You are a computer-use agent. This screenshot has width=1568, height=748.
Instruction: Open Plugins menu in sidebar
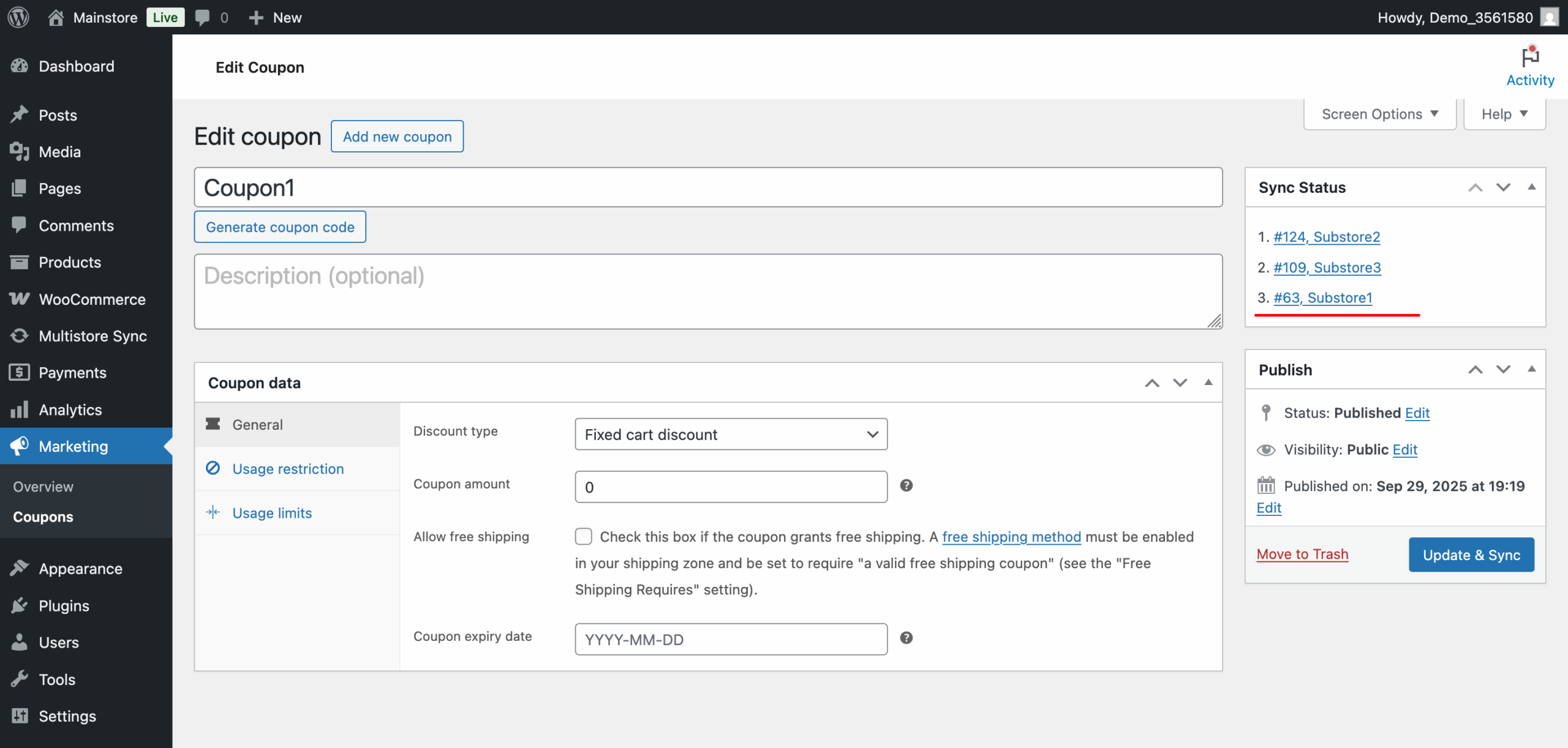coord(64,605)
